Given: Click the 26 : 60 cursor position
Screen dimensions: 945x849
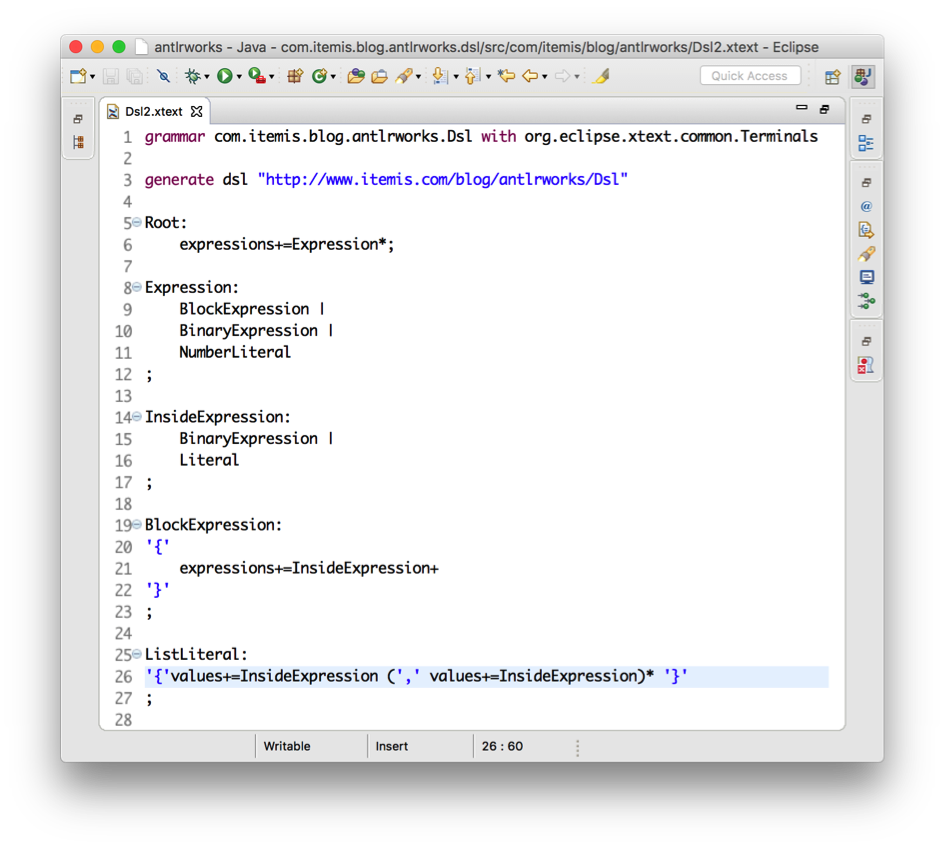Looking at the screenshot, I should pos(502,746).
